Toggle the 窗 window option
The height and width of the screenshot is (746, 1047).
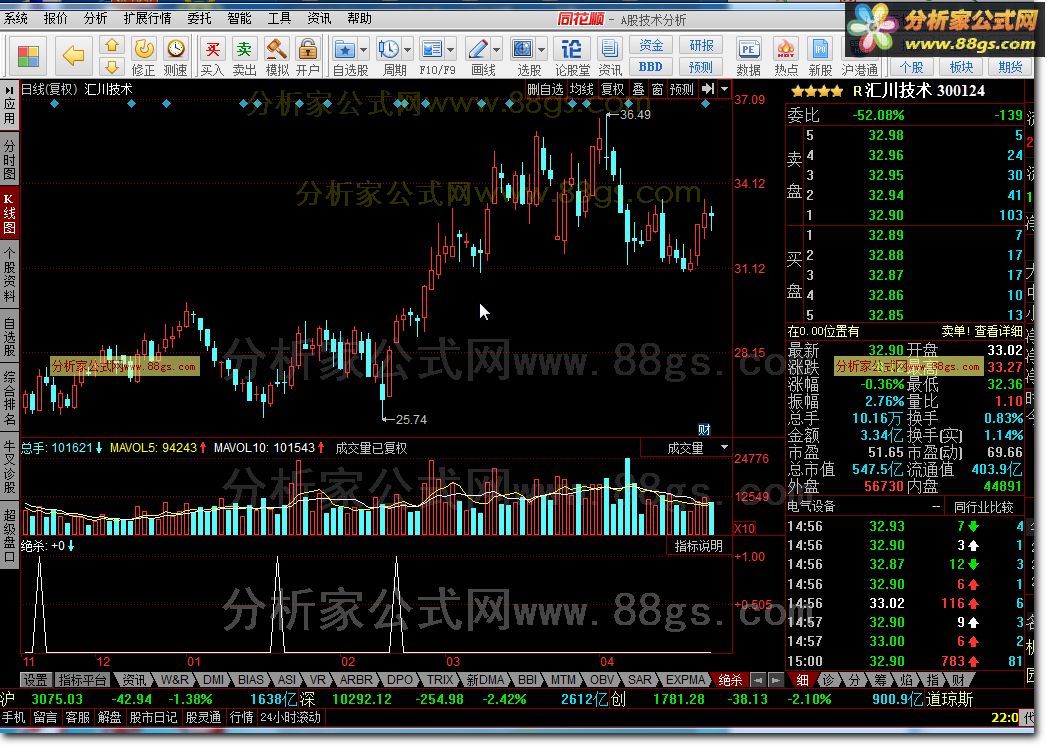658,89
